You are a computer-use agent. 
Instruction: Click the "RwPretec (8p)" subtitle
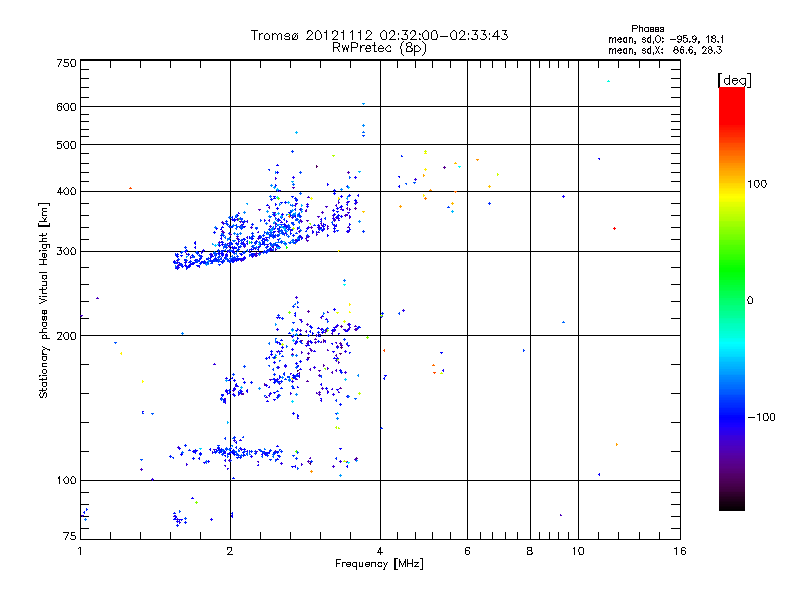point(379,48)
